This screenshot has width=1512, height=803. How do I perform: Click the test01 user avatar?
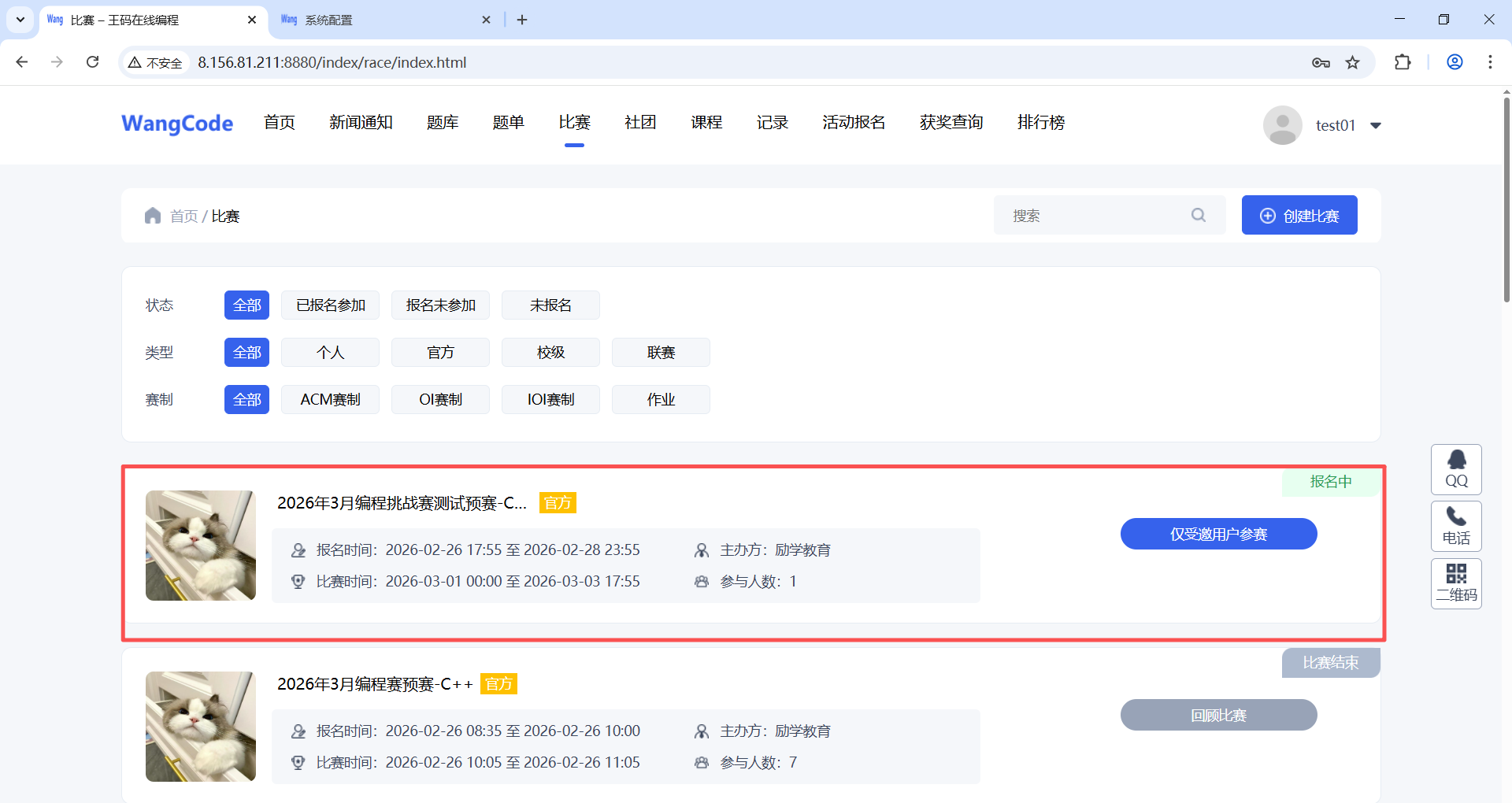coord(1282,125)
